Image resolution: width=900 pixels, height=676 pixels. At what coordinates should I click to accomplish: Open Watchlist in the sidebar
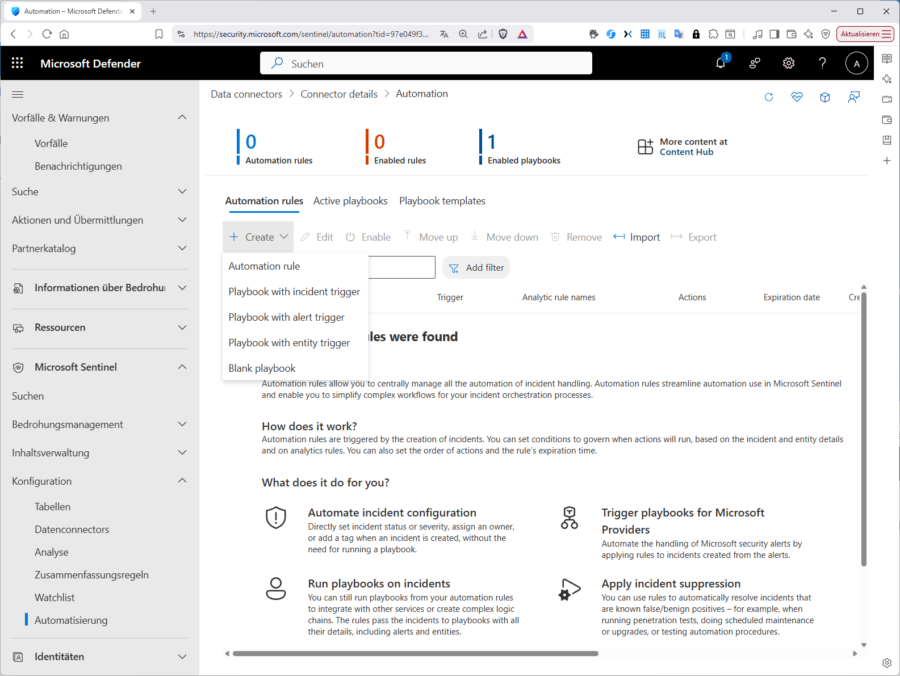click(x=55, y=597)
